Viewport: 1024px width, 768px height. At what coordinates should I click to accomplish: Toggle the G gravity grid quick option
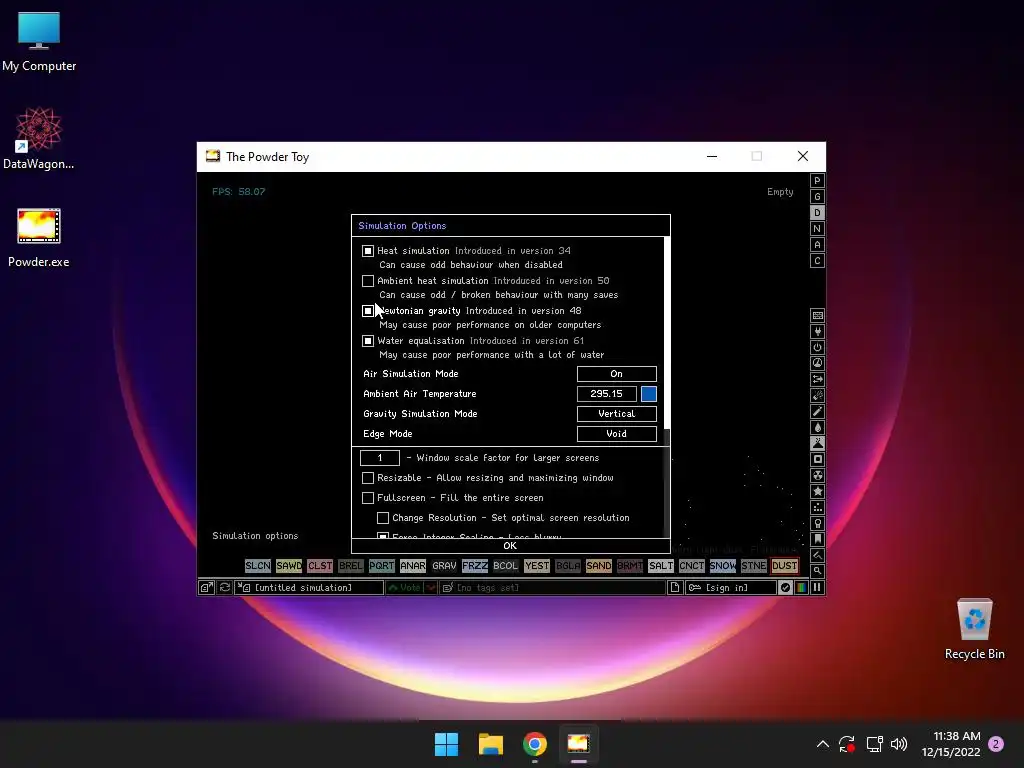pyautogui.click(x=817, y=197)
